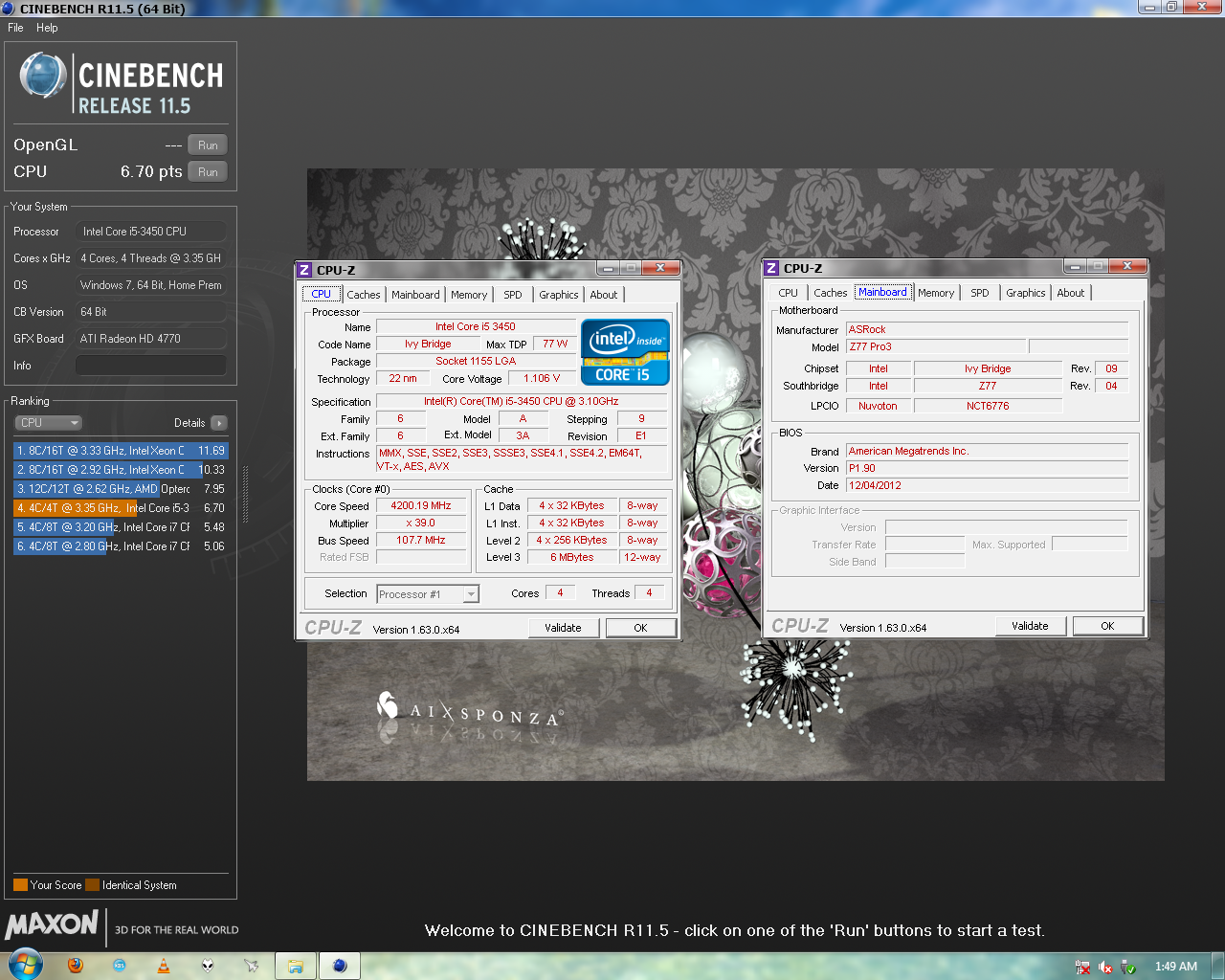The width and height of the screenshot is (1225, 980).
Task: Select highlighted ranking entry 4 scoring 6.70
Action: tap(121, 508)
